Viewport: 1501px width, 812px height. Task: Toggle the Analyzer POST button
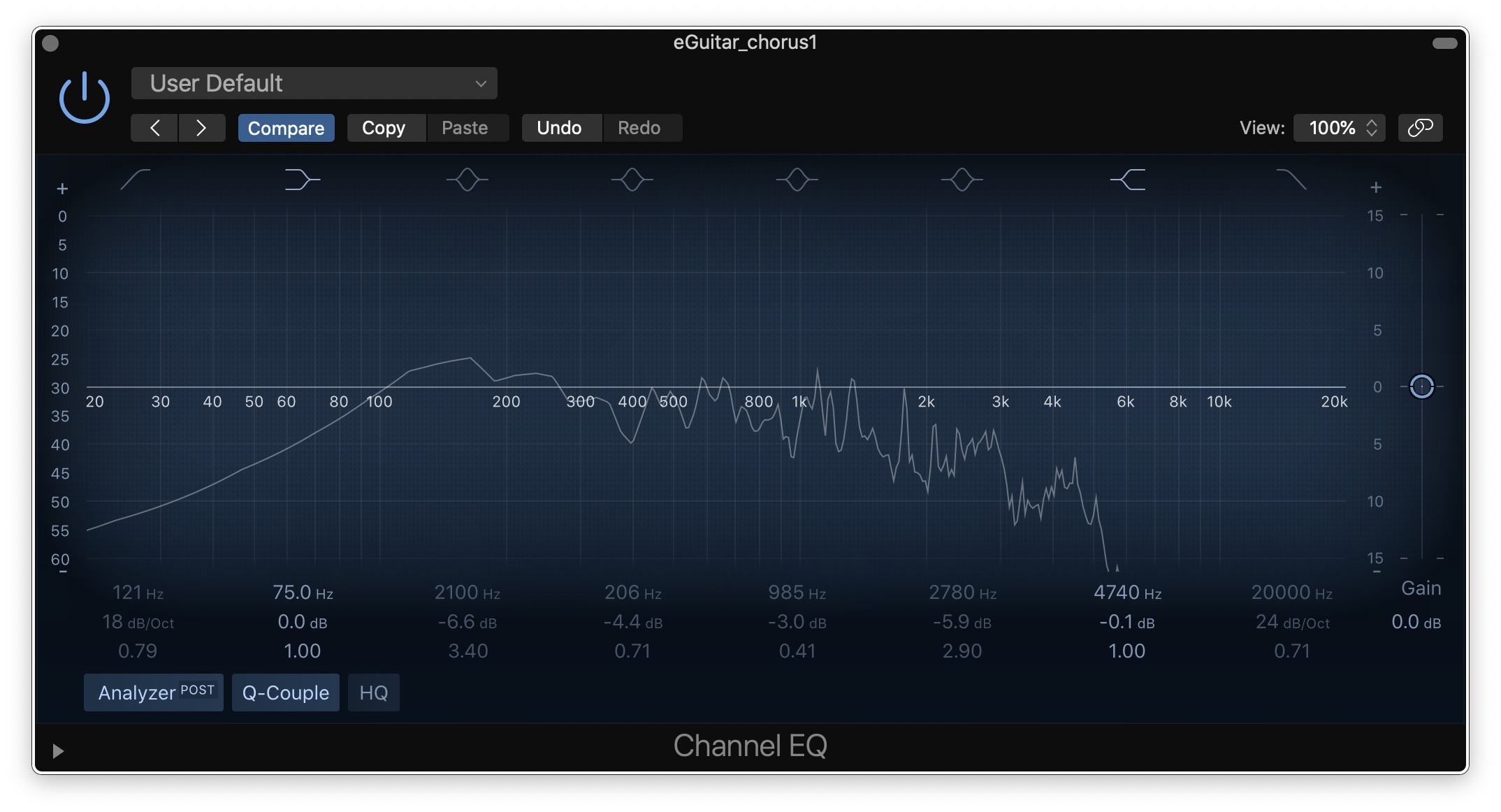[x=154, y=693]
